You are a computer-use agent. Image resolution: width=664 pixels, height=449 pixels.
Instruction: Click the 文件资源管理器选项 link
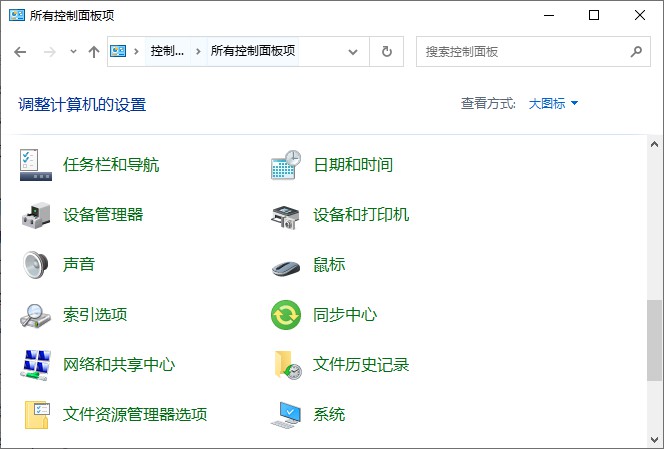tap(135, 414)
